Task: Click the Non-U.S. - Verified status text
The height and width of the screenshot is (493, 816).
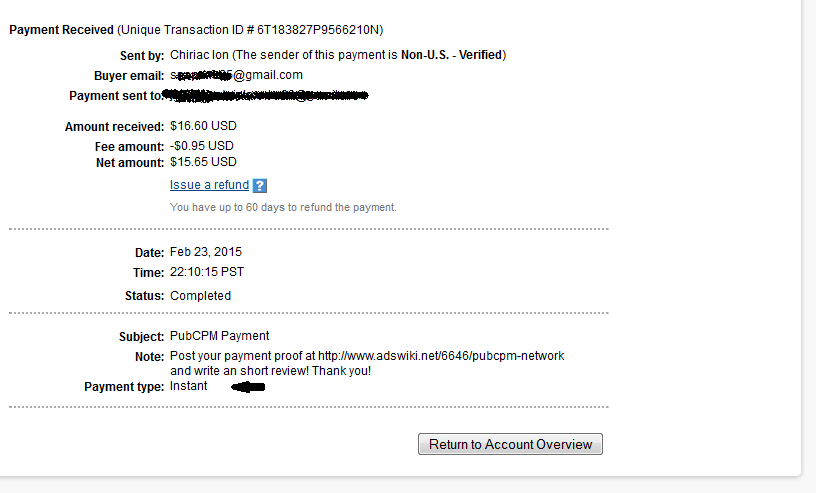Action: point(451,55)
